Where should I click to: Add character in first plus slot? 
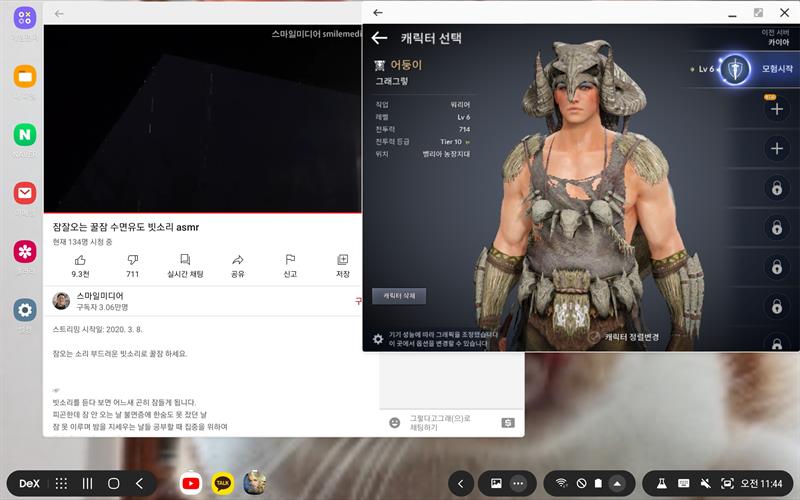[777, 109]
